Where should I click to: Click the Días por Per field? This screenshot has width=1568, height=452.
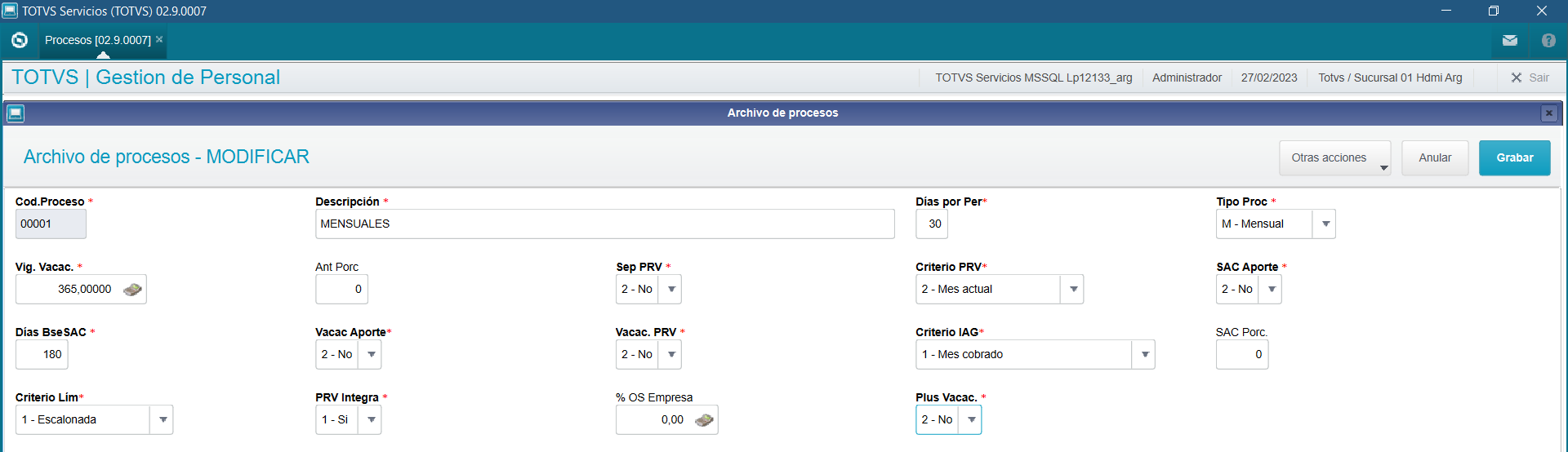932,224
